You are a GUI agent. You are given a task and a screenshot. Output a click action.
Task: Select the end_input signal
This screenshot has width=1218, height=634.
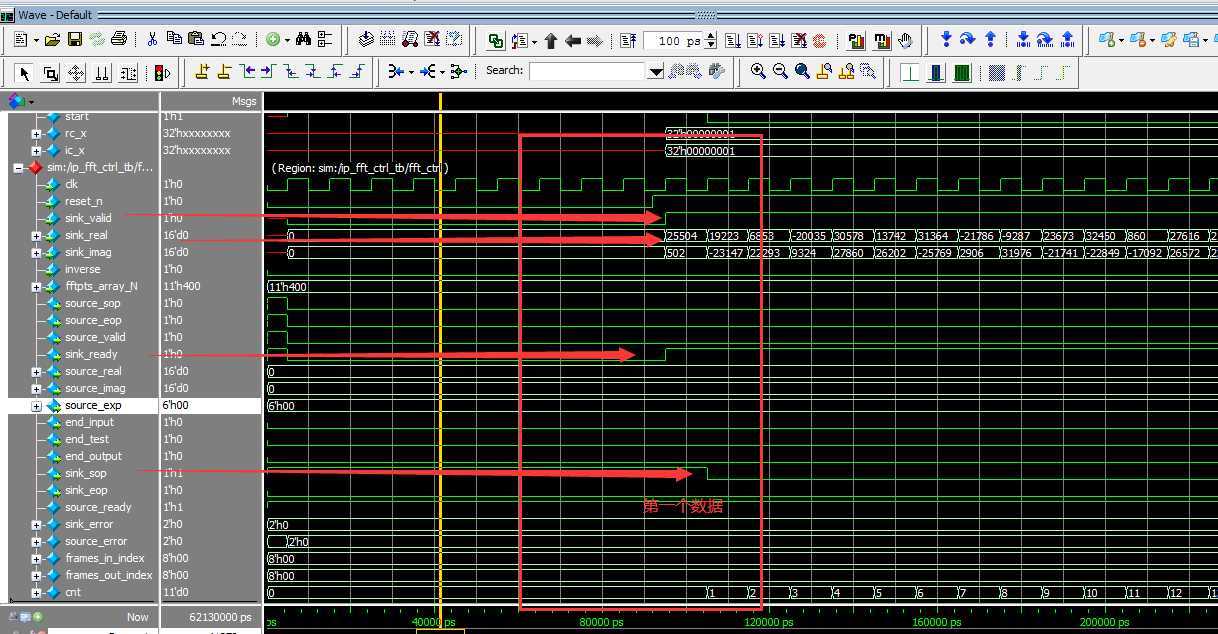click(89, 422)
